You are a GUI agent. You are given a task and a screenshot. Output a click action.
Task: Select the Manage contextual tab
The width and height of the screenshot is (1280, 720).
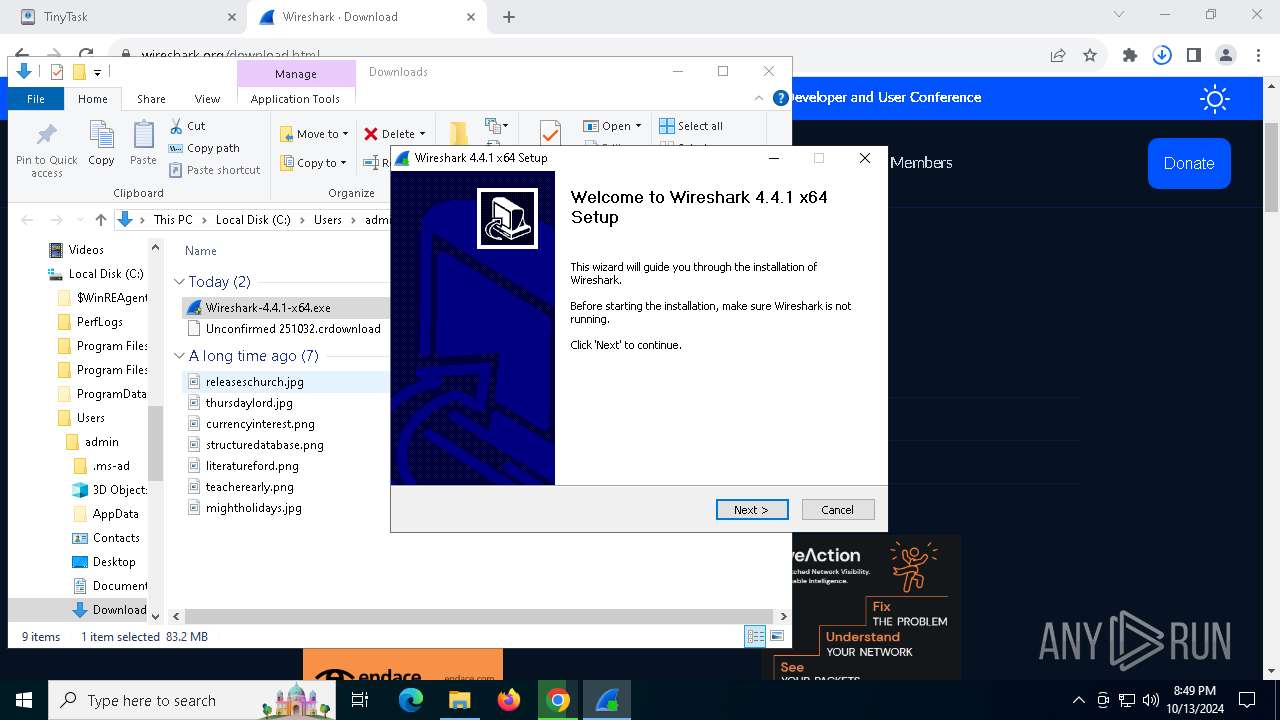296,74
